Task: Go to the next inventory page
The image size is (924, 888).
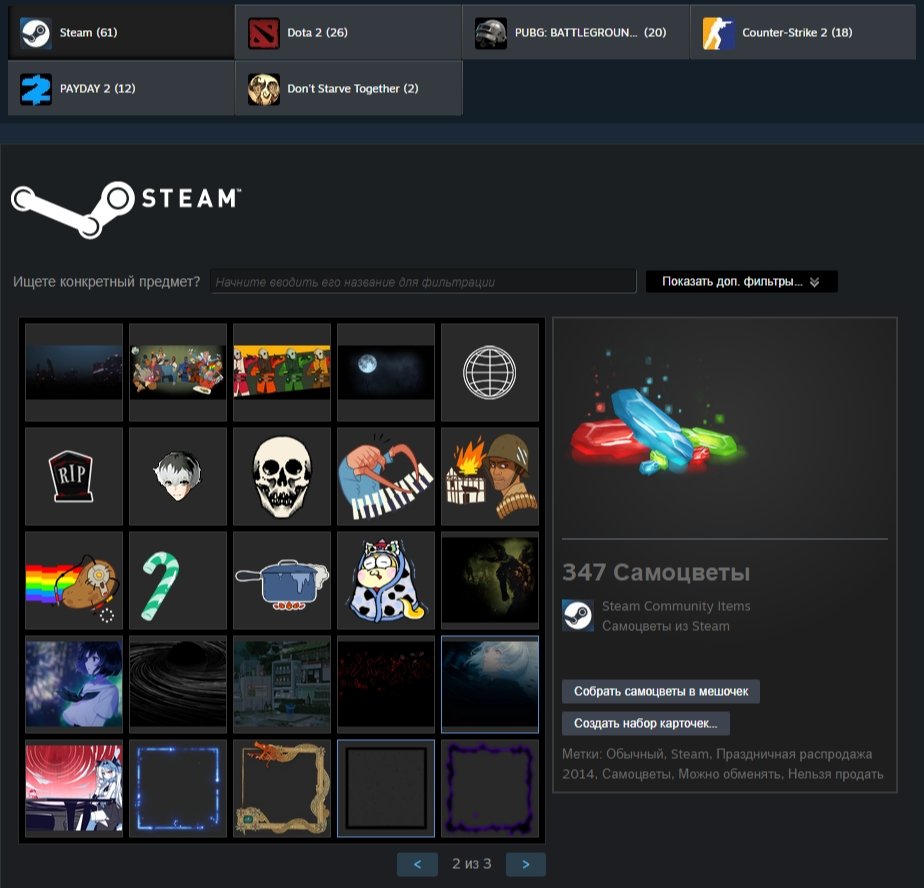Action: pos(527,864)
